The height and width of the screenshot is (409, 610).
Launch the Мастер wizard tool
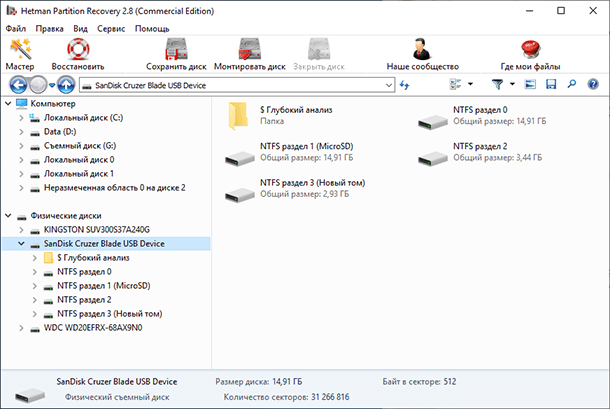[20, 54]
